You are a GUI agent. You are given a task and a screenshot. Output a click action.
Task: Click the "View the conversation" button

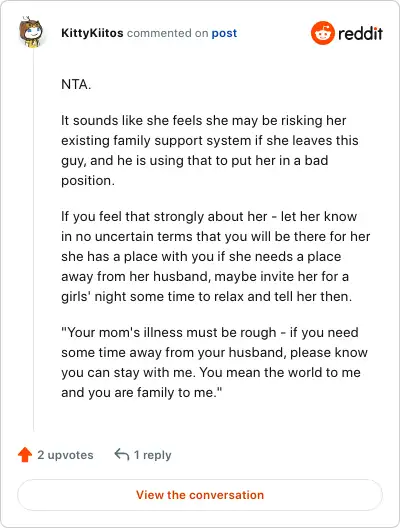coord(200,495)
